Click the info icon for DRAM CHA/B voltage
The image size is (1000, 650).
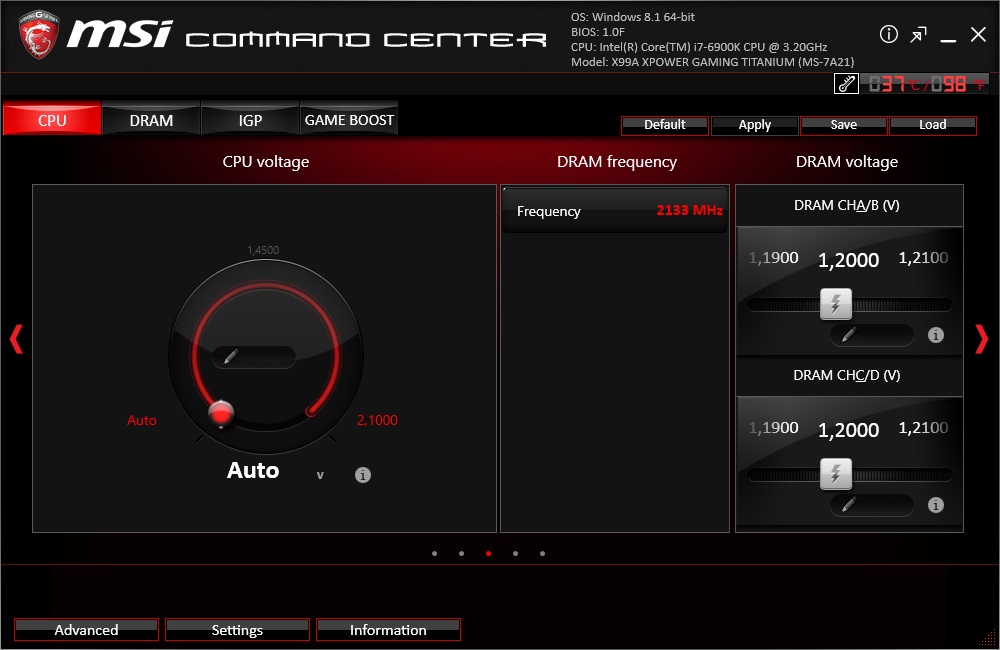point(936,335)
